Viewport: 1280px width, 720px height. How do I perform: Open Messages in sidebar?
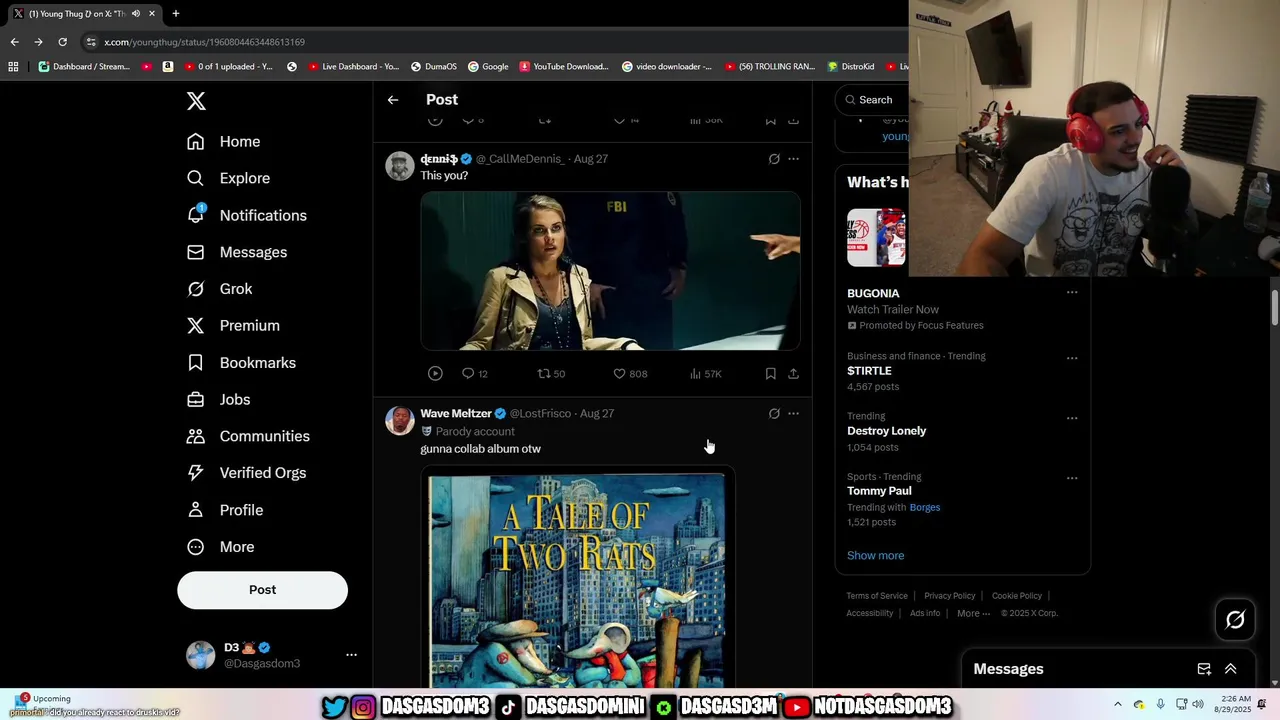(x=236, y=252)
